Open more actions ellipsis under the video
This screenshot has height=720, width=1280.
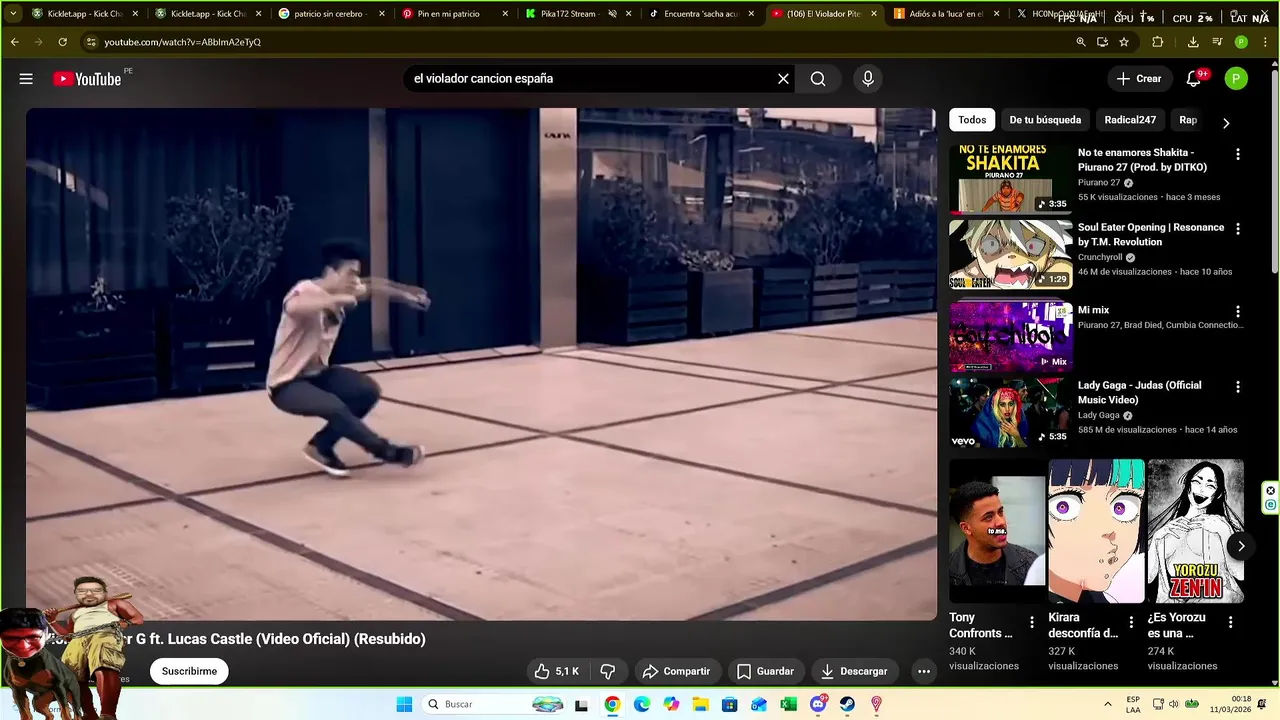924,671
